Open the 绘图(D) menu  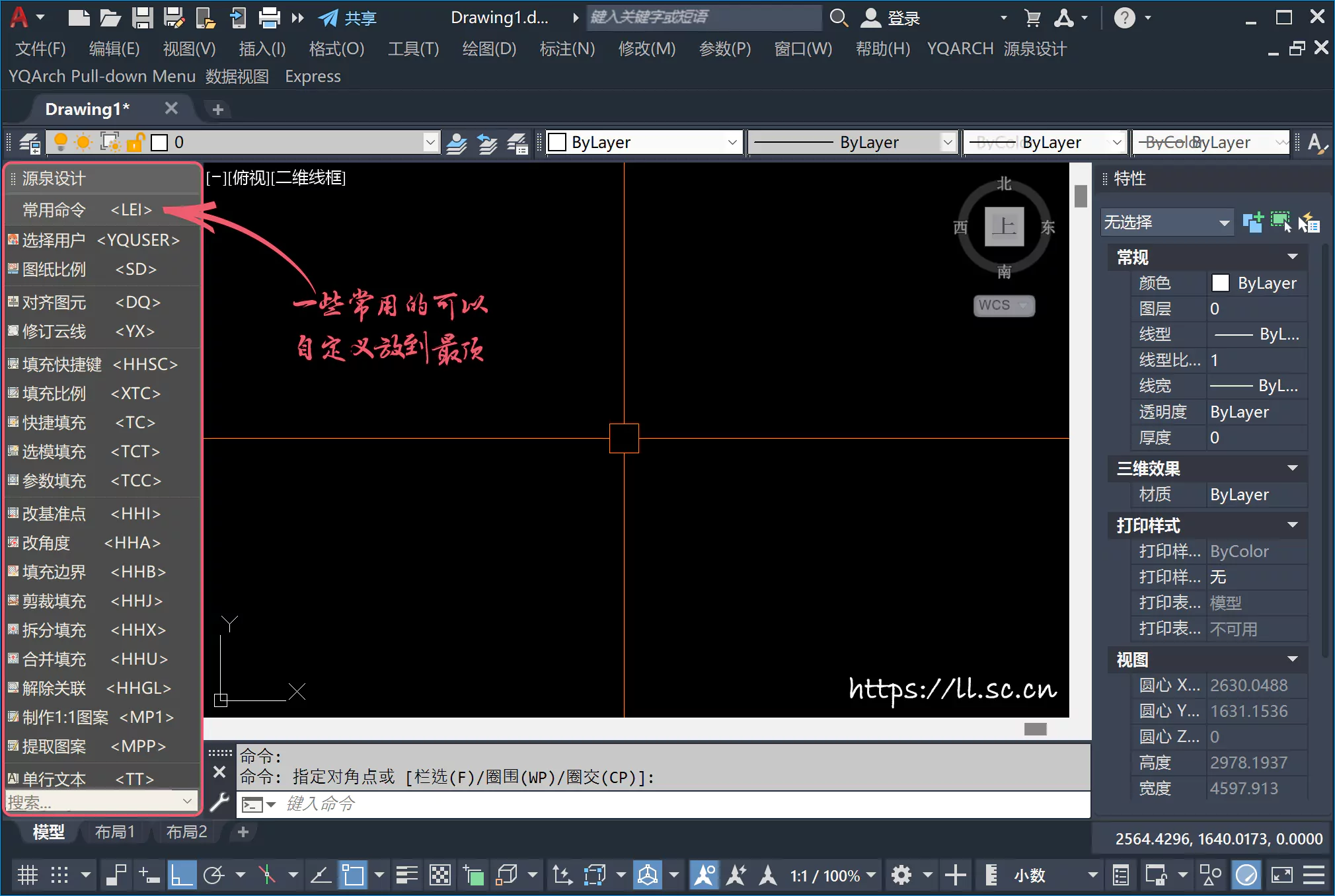(x=489, y=49)
